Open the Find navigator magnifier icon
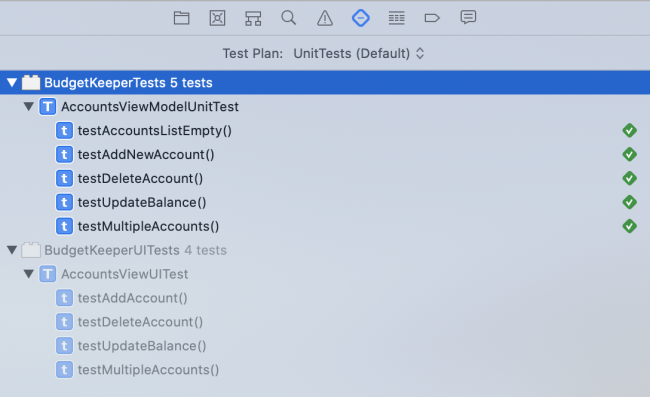 289,18
